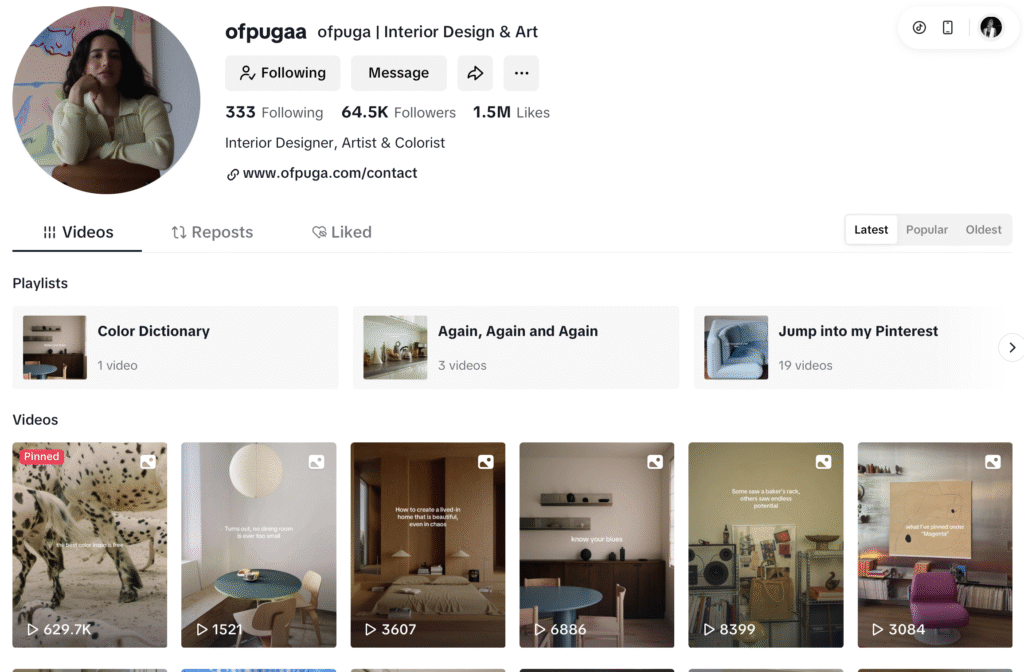Image resolution: width=1024 pixels, height=672 pixels.
Task: Open the three-dots more options menu
Action: pyautogui.click(x=521, y=73)
